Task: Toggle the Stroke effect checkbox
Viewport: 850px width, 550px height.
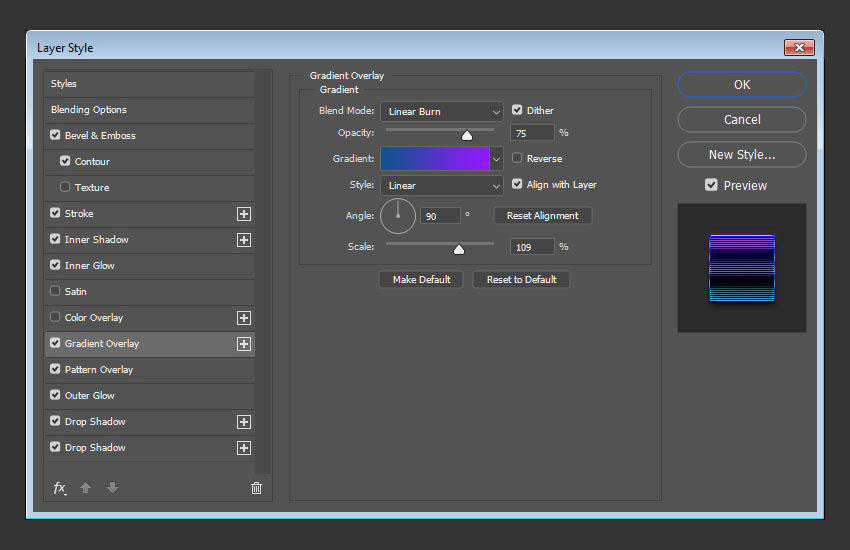Action: tap(55, 212)
